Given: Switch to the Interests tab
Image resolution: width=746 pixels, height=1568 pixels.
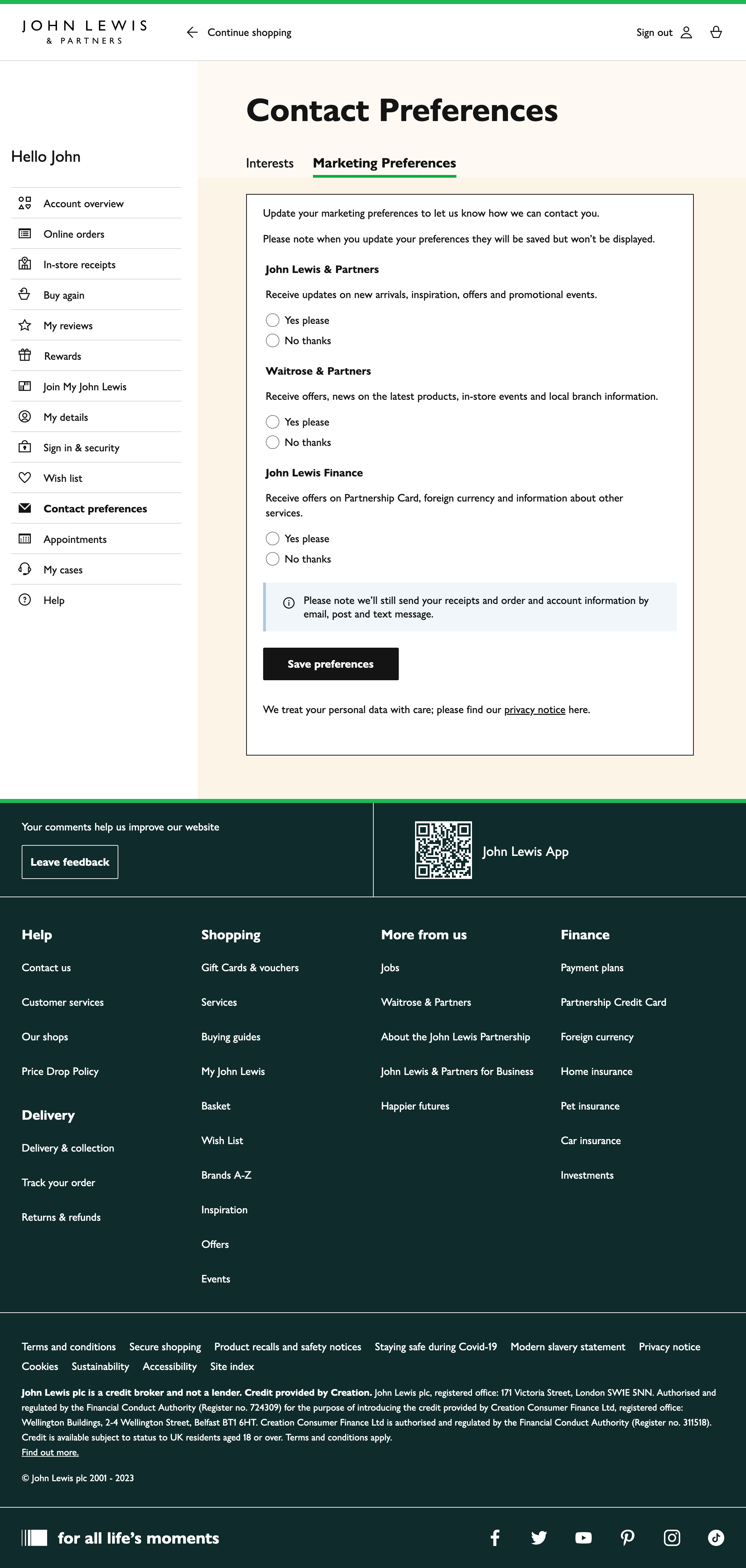Looking at the screenshot, I should pyautogui.click(x=270, y=162).
